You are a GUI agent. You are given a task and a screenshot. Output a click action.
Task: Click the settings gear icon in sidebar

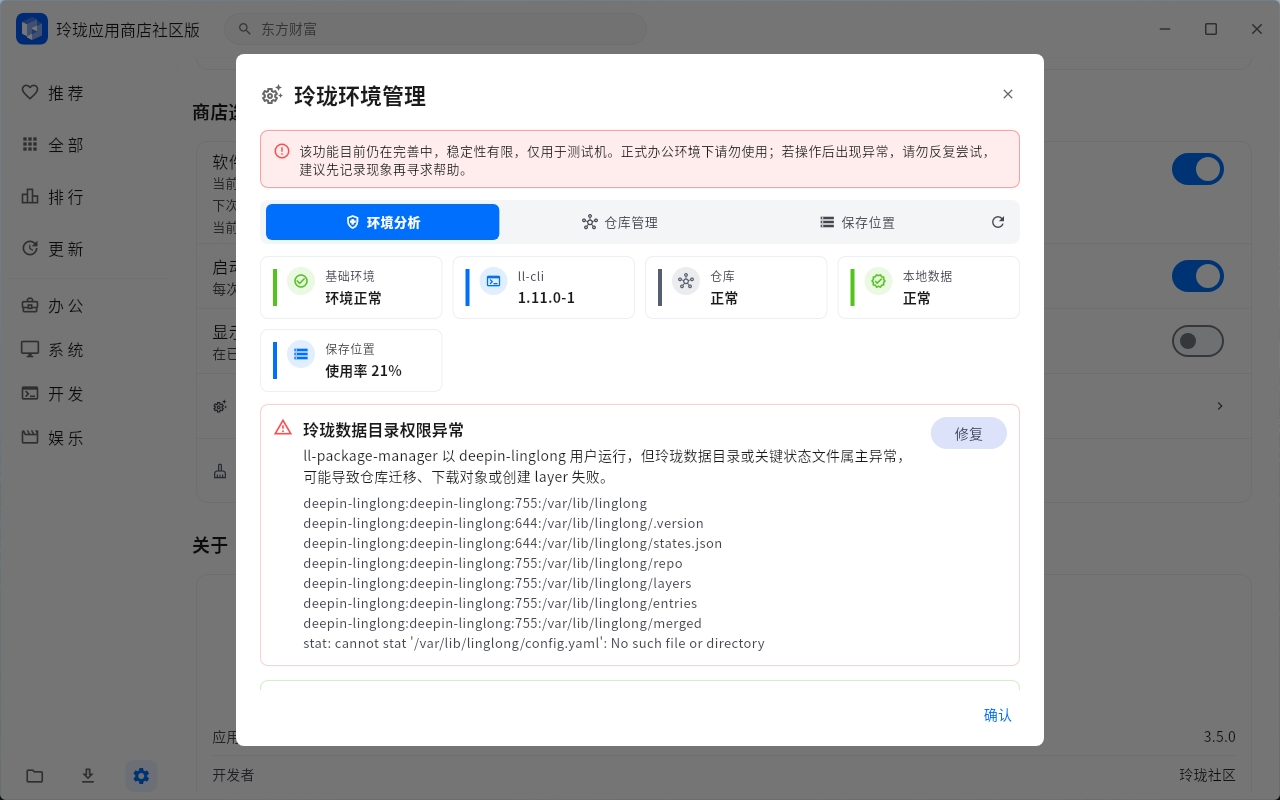pyautogui.click(x=141, y=776)
